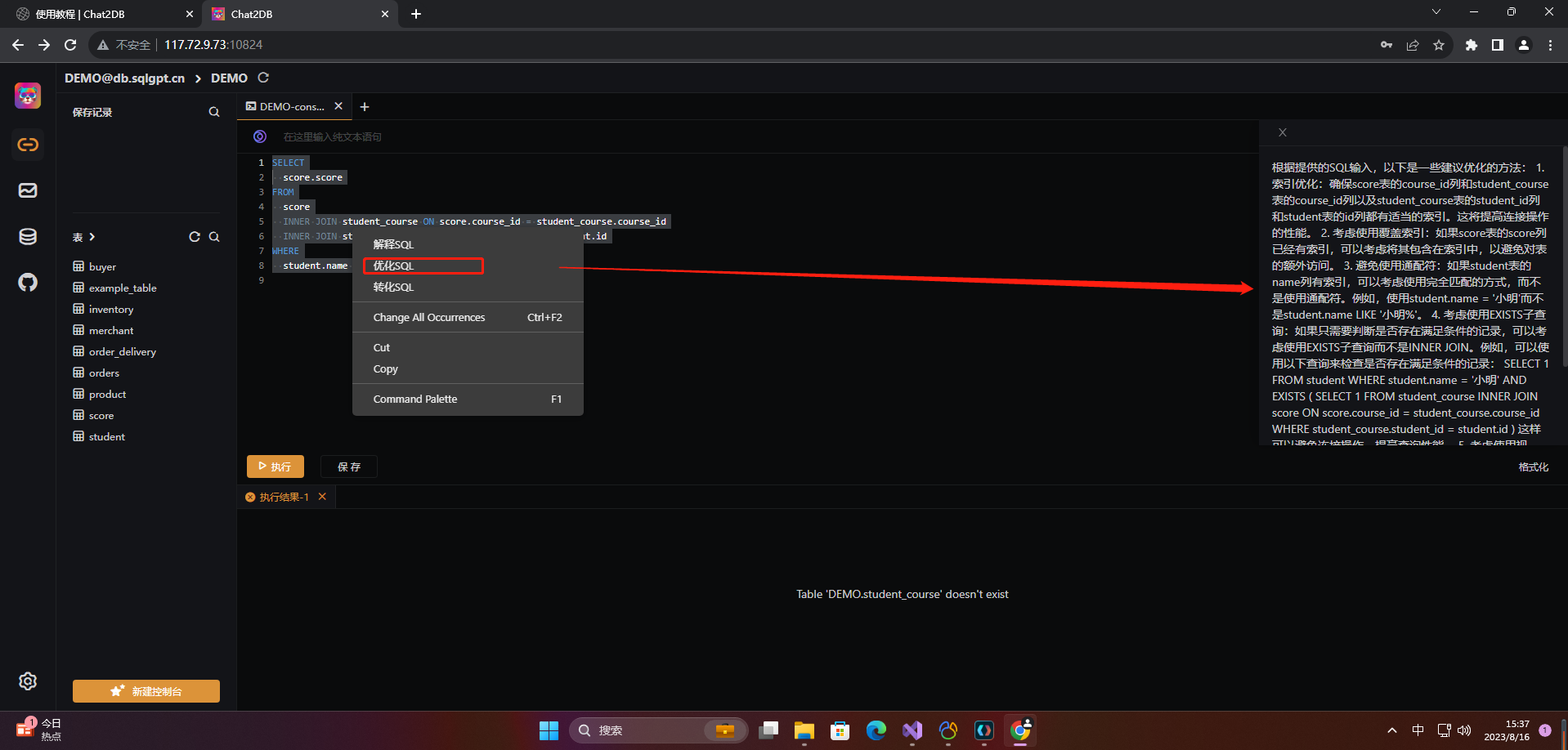This screenshot has height=750, width=1568.
Task: Open the orders table
Action: pos(104,373)
